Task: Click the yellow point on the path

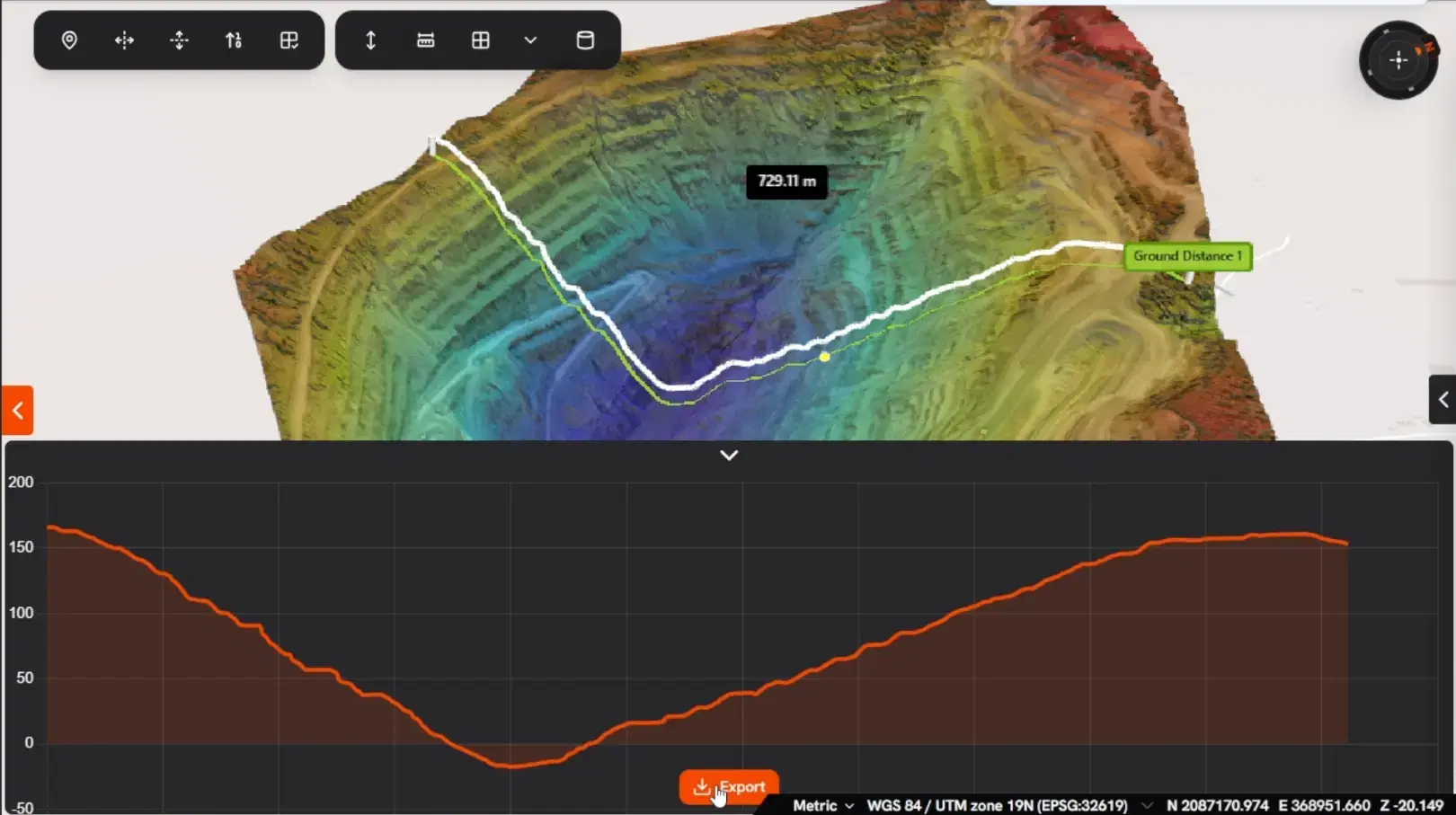Action: pyautogui.click(x=824, y=357)
